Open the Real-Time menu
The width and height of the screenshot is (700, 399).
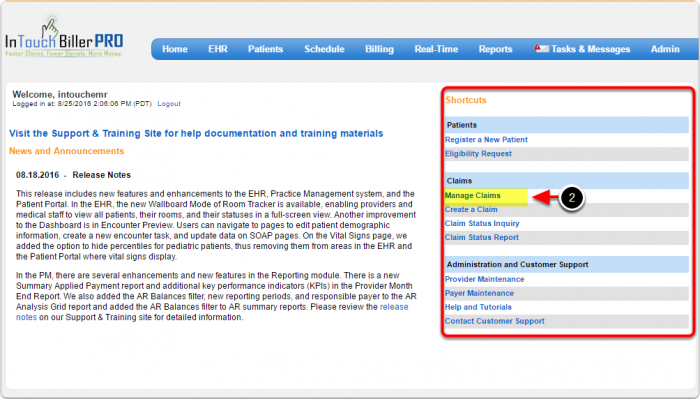(436, 49)
